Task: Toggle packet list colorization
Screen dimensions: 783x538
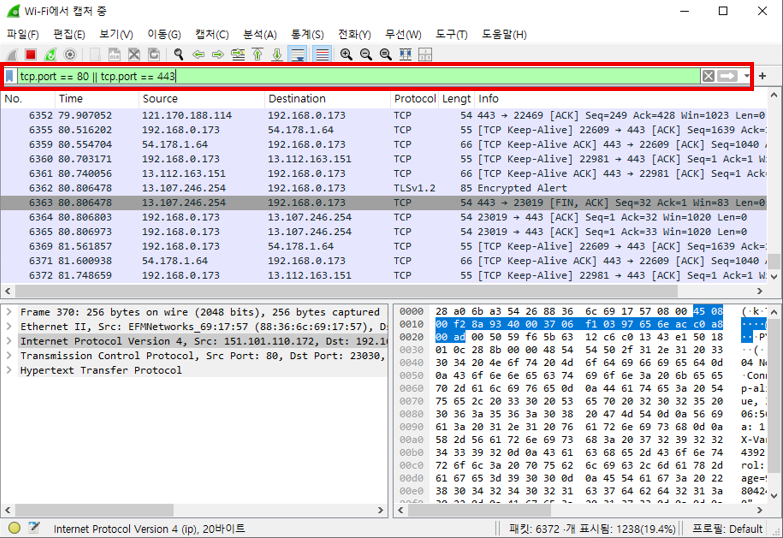Action: (x=321, y=54)
